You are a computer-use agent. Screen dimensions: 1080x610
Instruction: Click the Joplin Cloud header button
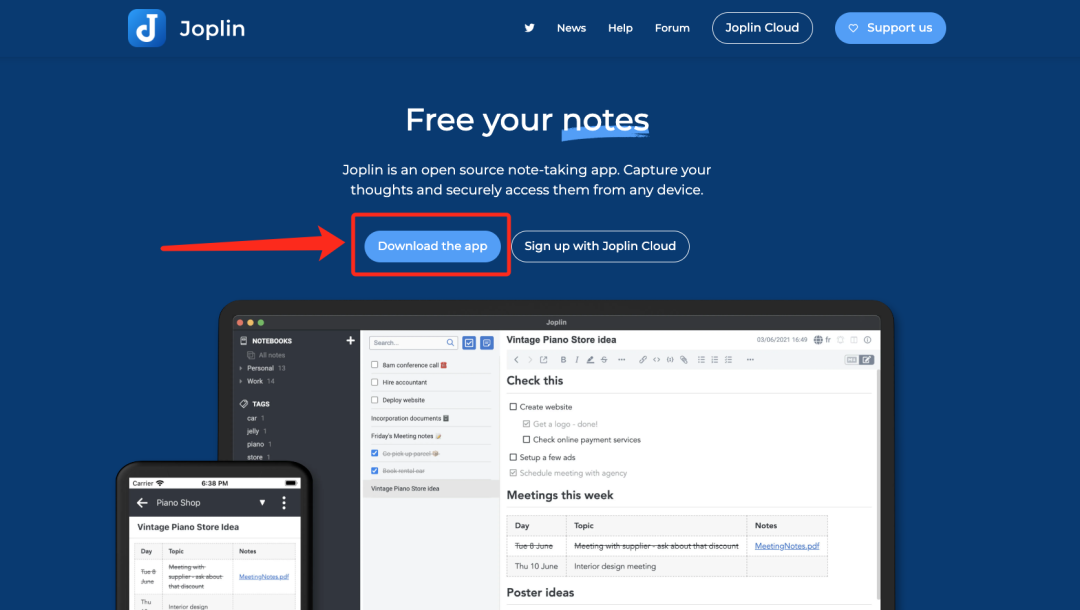(762, 28)
